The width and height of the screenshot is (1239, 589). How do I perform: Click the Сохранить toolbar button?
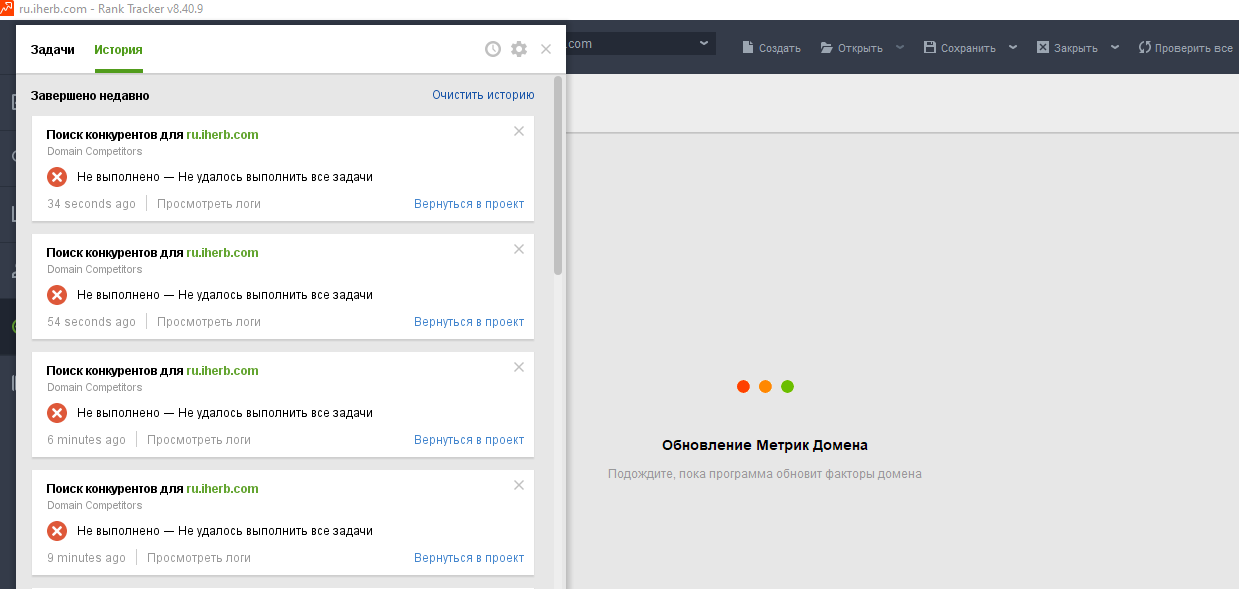pyautogui.click(x=960, y=48)
